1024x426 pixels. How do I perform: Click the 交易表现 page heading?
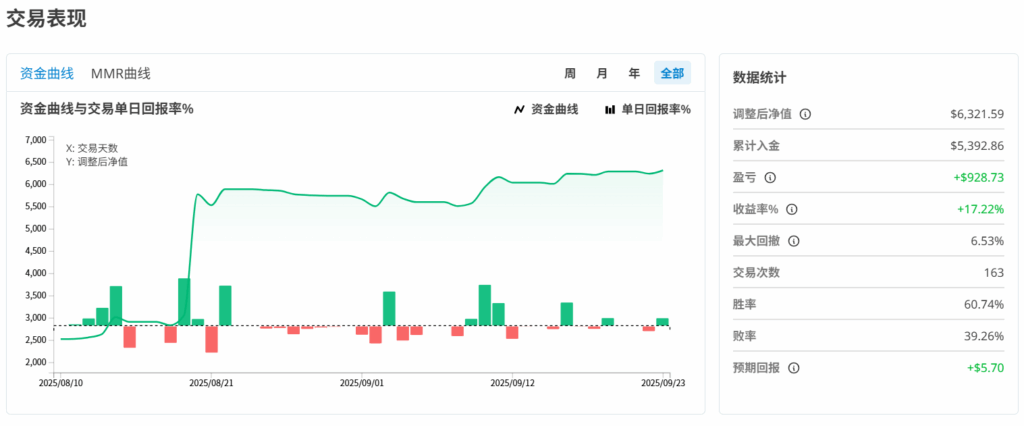coord(46,18)
